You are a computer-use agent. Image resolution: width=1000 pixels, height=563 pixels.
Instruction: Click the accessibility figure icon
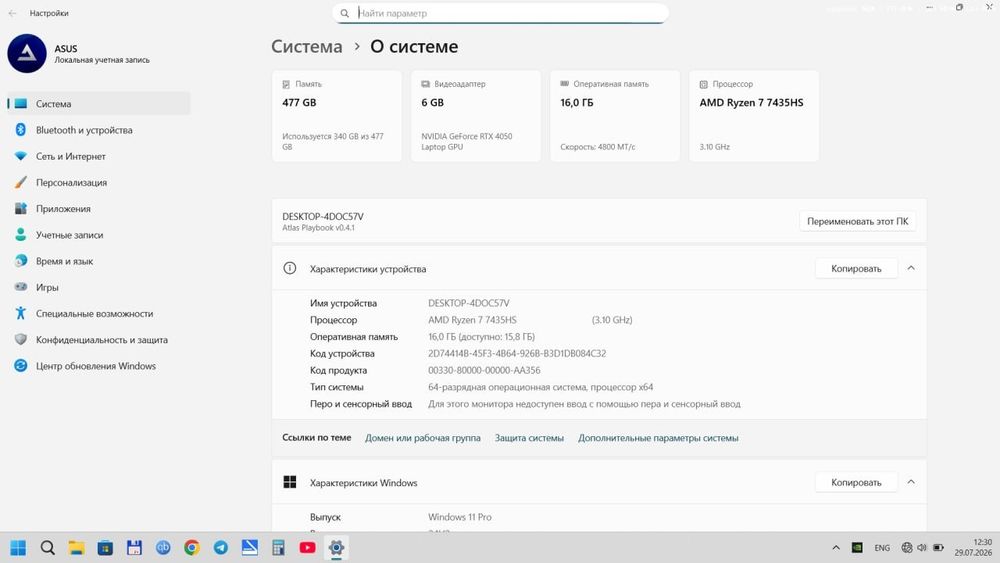click(20, 313)
